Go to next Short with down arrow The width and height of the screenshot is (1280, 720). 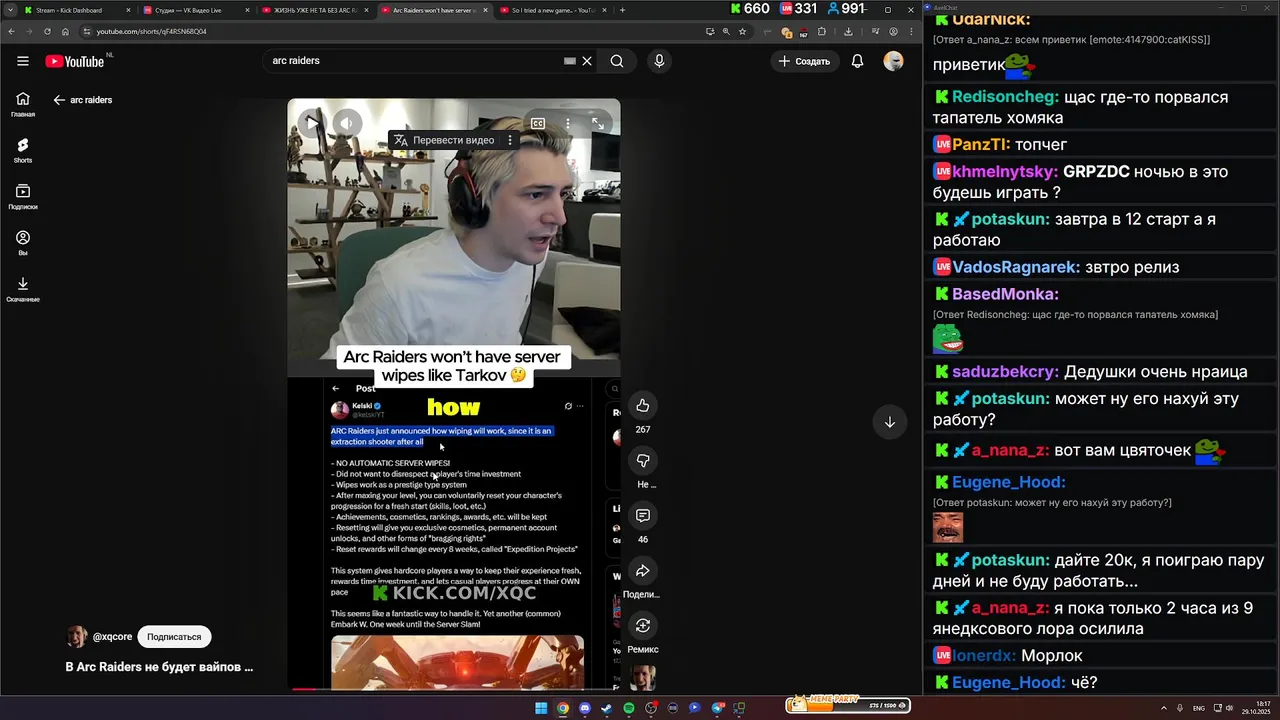pyautogui.click(x=889, y=421)
